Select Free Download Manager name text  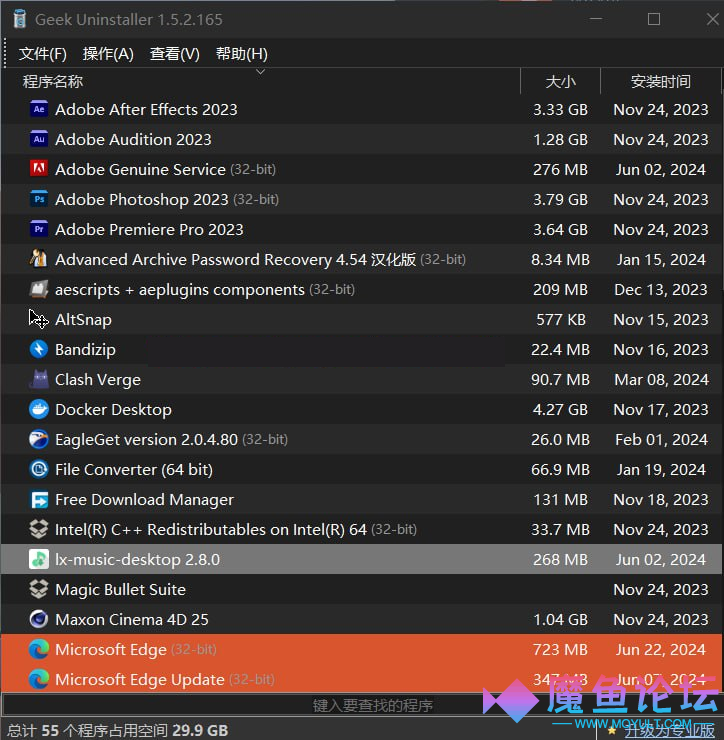[144, 499]
